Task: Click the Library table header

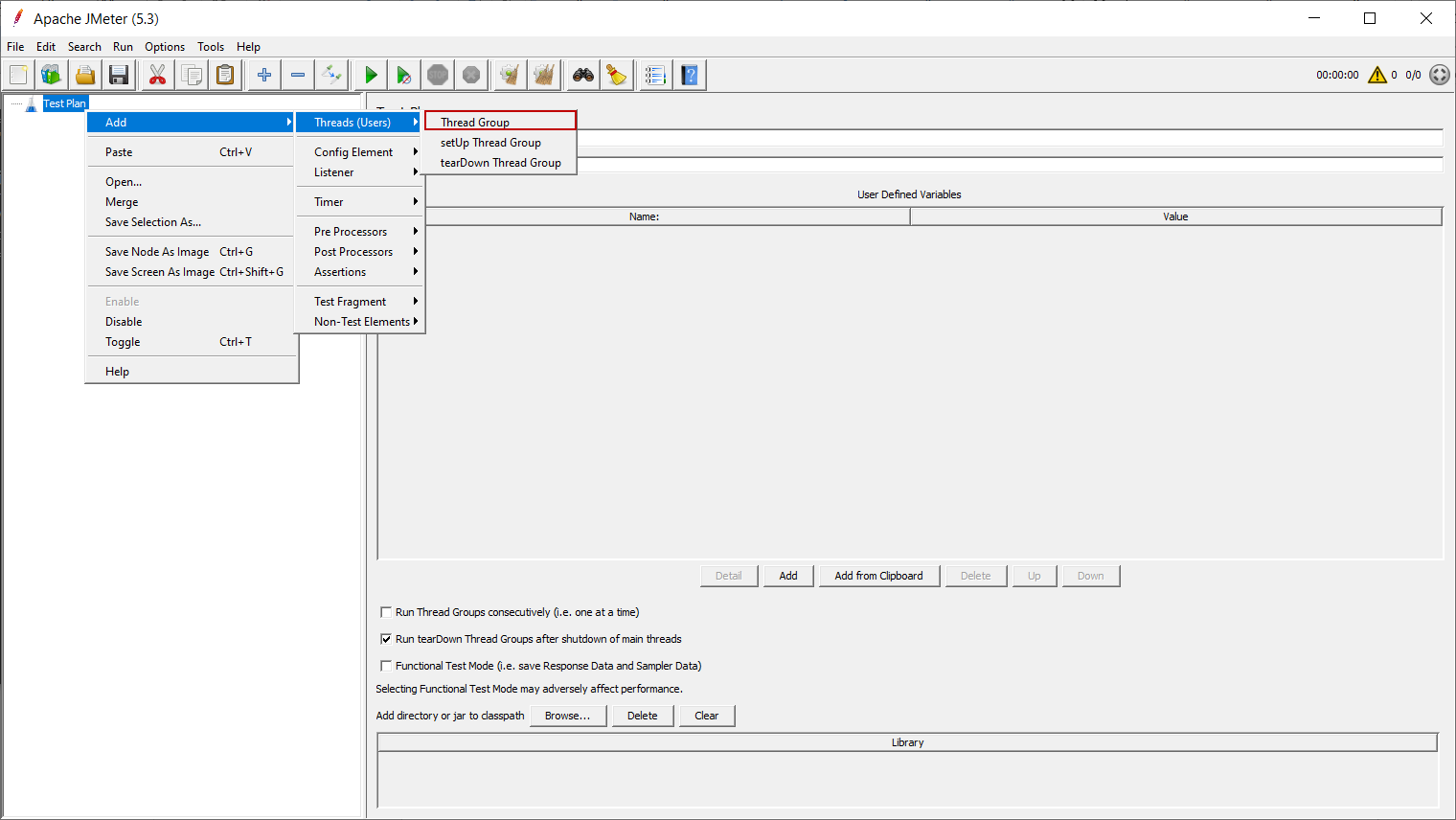Action: point(908,742)
